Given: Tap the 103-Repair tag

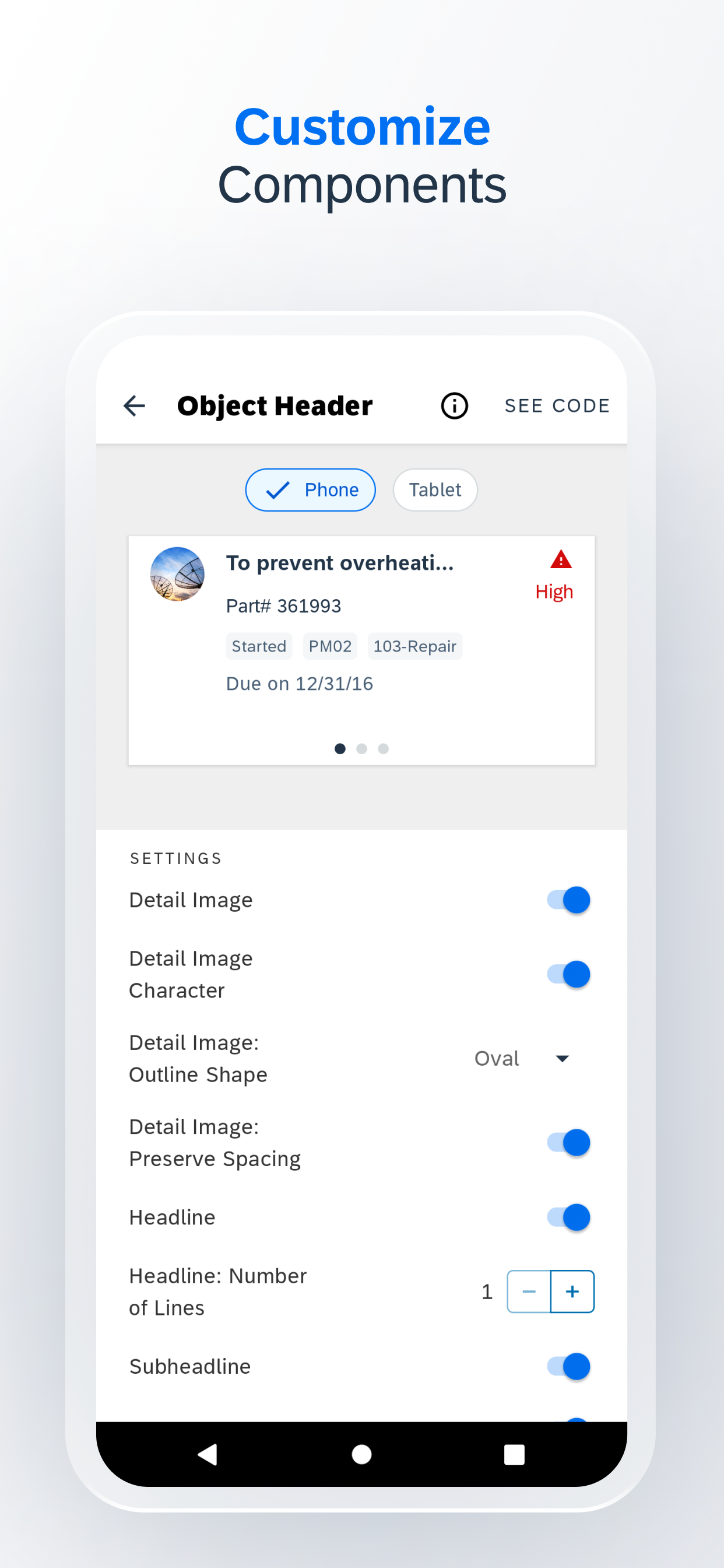Looking at the screenshot, I should pyautogui.click(x=415, y=646).
